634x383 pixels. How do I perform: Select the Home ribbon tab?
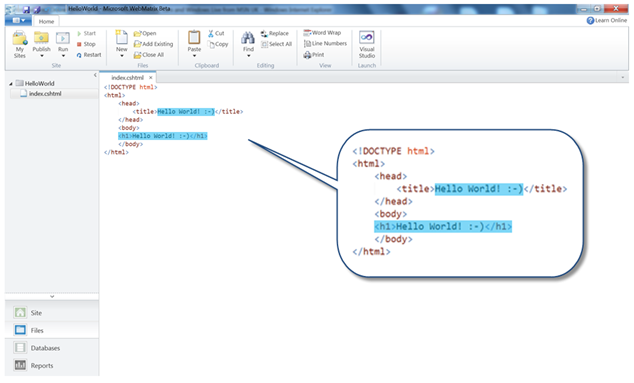click(x=46, y=21)
